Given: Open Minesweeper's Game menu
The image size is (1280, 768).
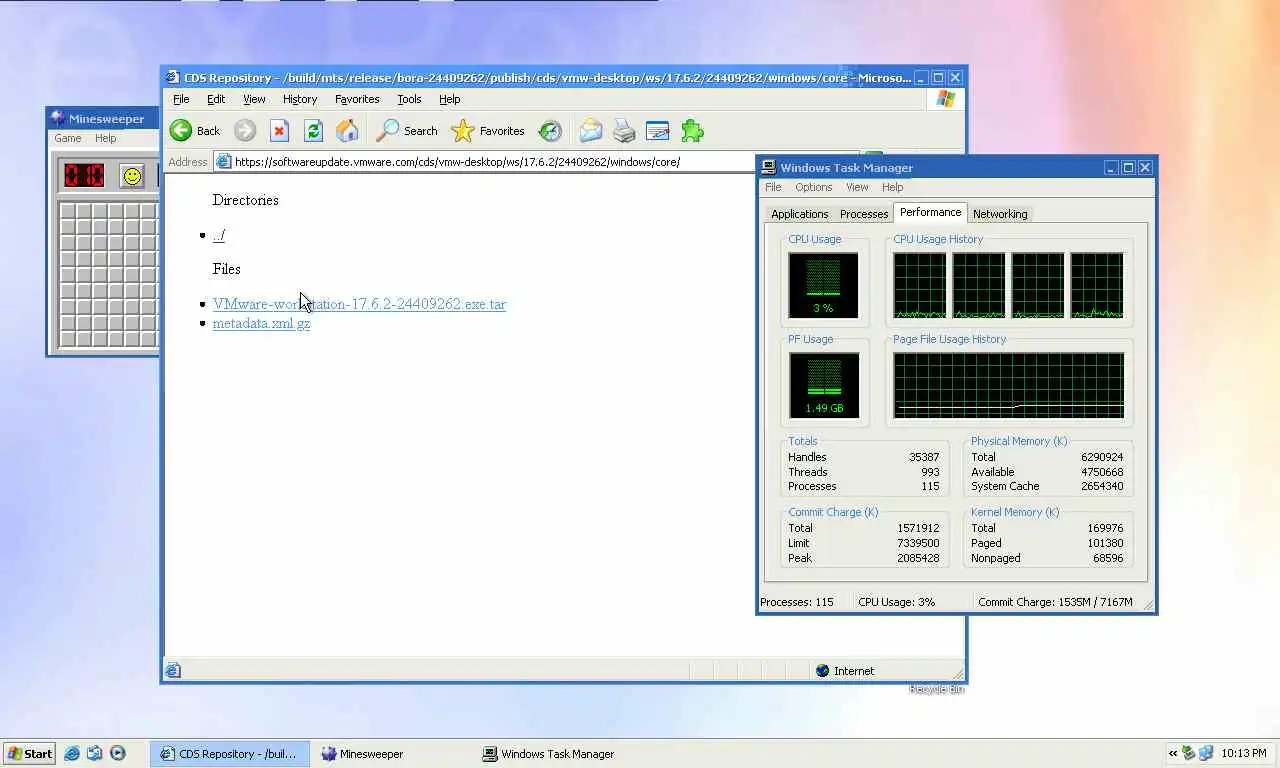Looking at the screenshot, I should pos(68,138).
